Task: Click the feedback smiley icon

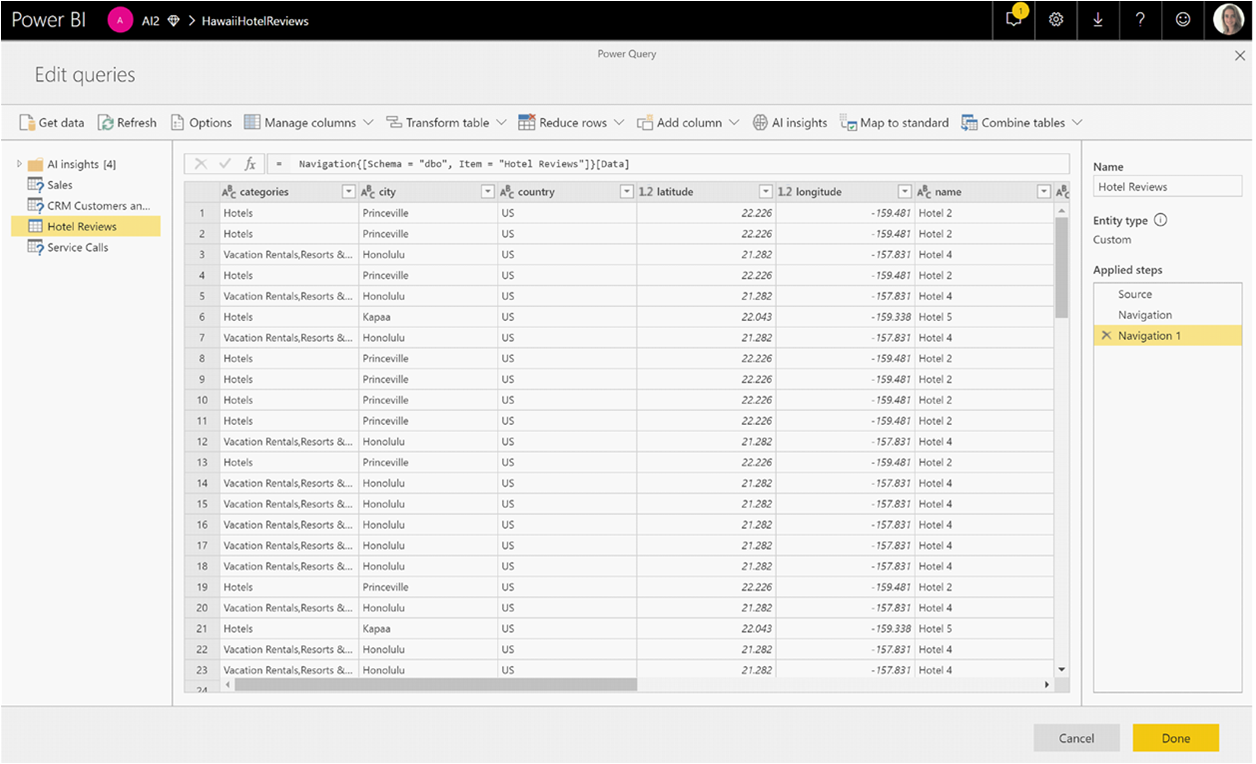Action: [x=1183, y=20]
